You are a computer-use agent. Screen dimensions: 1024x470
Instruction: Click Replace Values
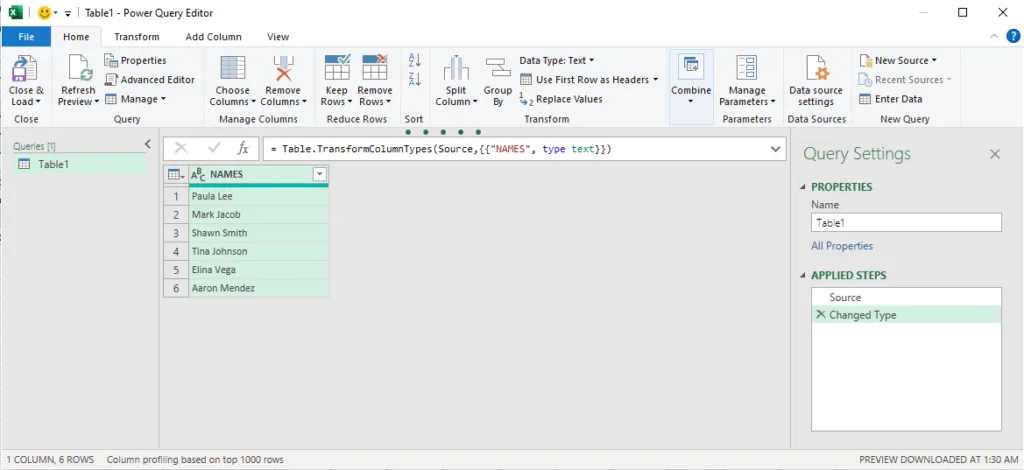tap(561, 99)
